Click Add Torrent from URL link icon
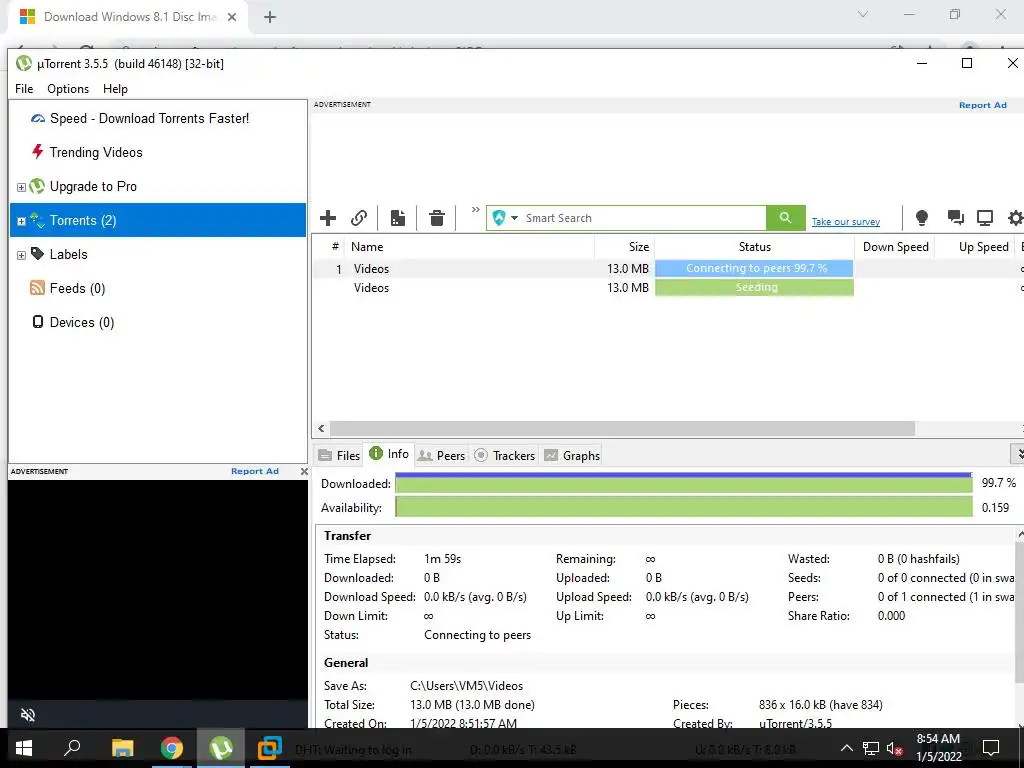The image size is (1024, 768). (359, 218)
